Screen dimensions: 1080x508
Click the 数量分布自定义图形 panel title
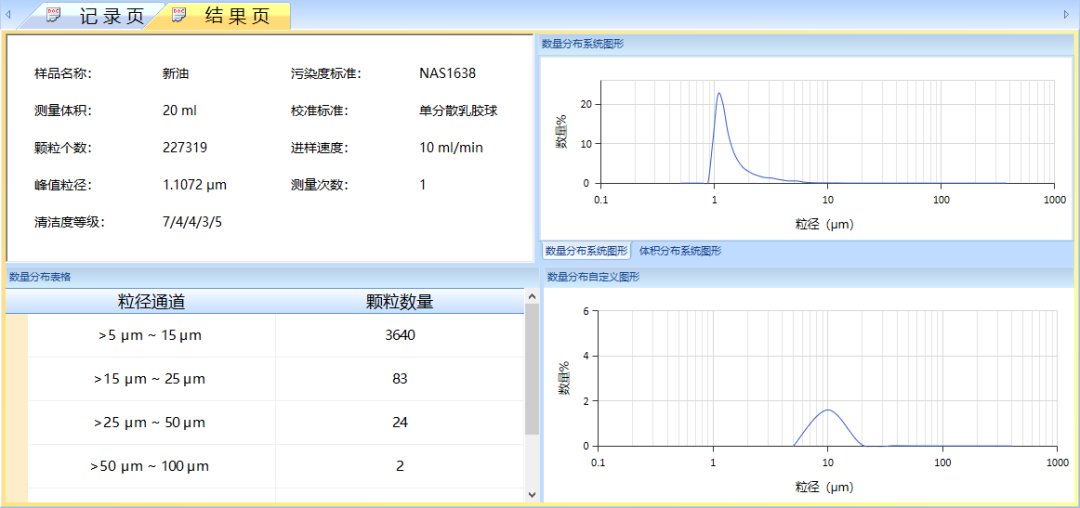coord(593,277)
